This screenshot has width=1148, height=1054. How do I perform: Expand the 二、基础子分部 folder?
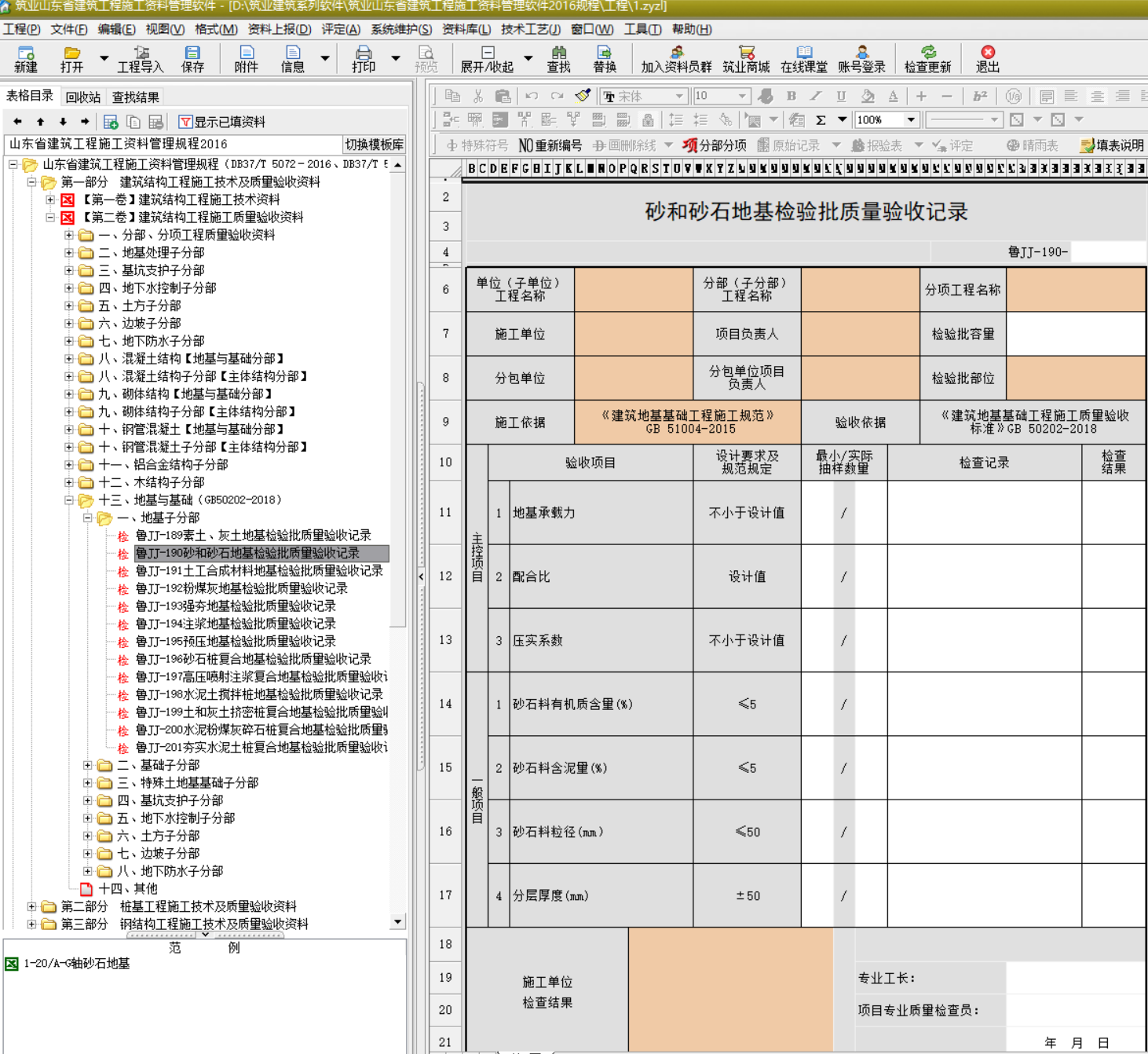pos(88,766)
